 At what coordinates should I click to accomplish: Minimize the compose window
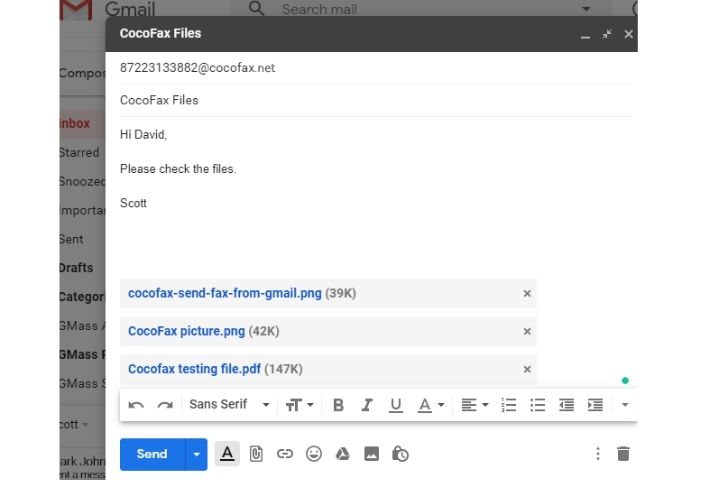585,35
